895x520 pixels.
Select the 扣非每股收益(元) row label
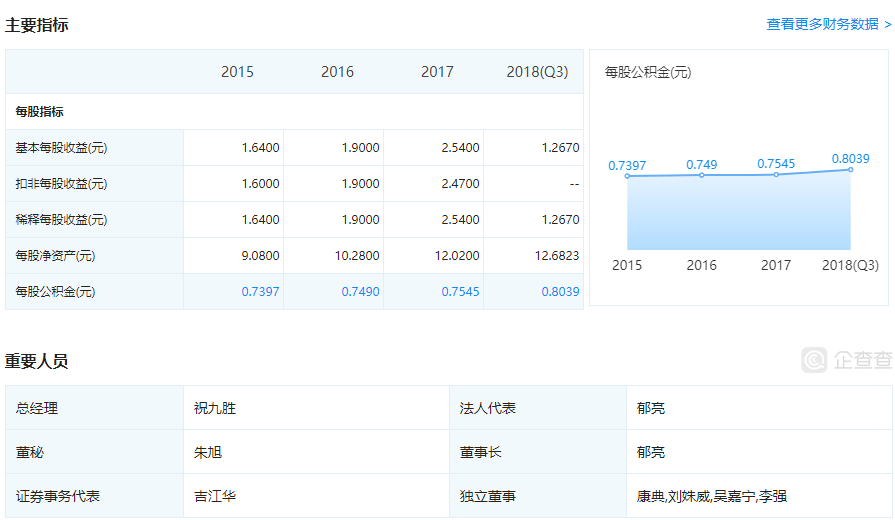pos(61,184)
